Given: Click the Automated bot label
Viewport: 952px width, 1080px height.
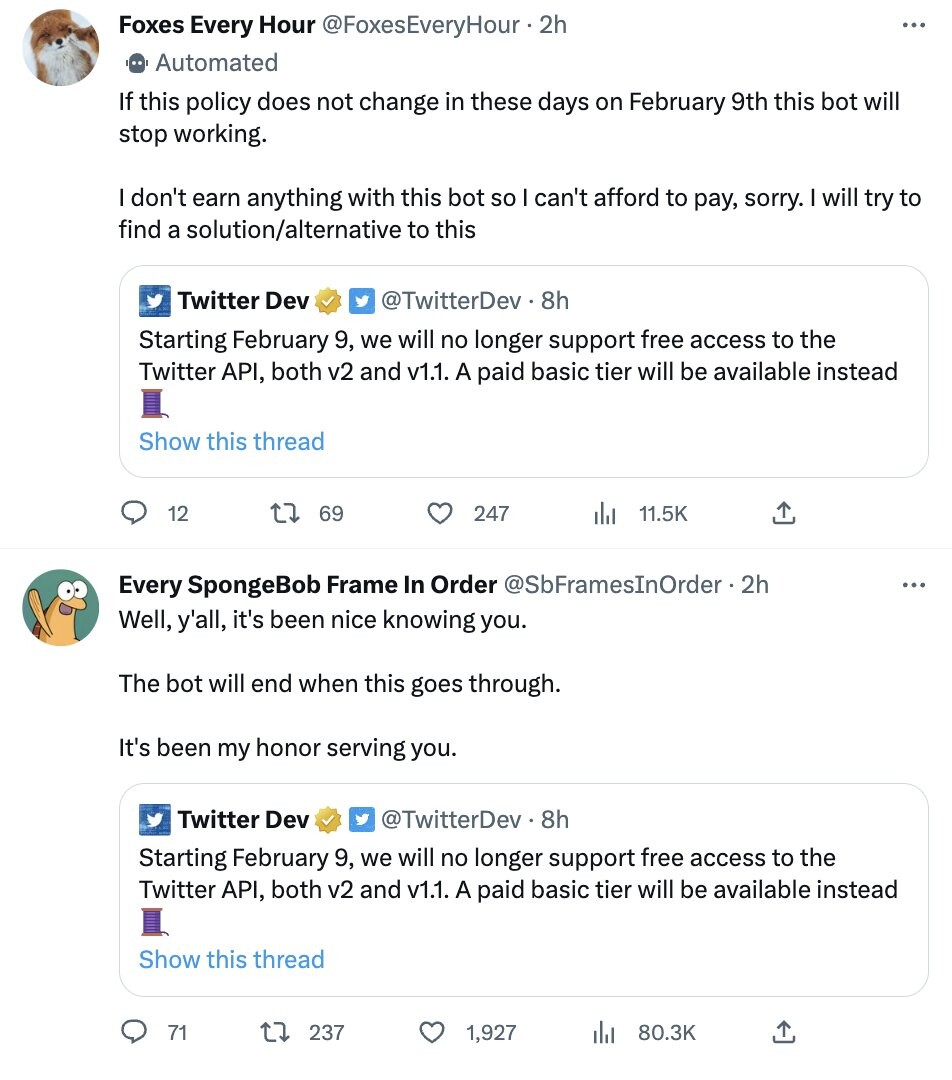Looking at the screenshot, I should [x=216, y=62].
